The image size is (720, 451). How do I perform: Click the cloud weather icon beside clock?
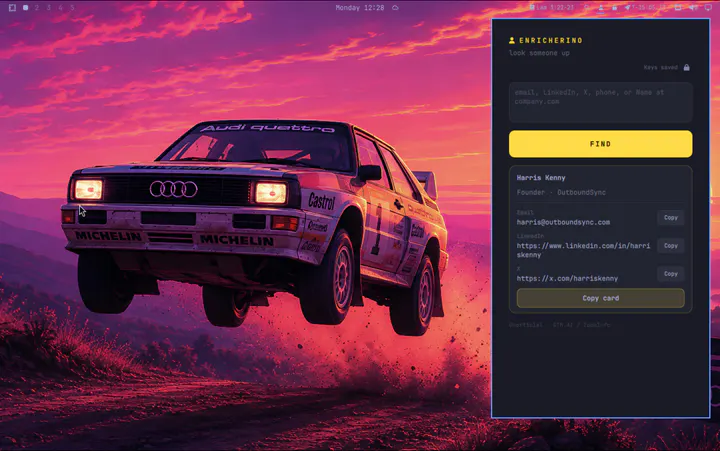coord(395,8)
